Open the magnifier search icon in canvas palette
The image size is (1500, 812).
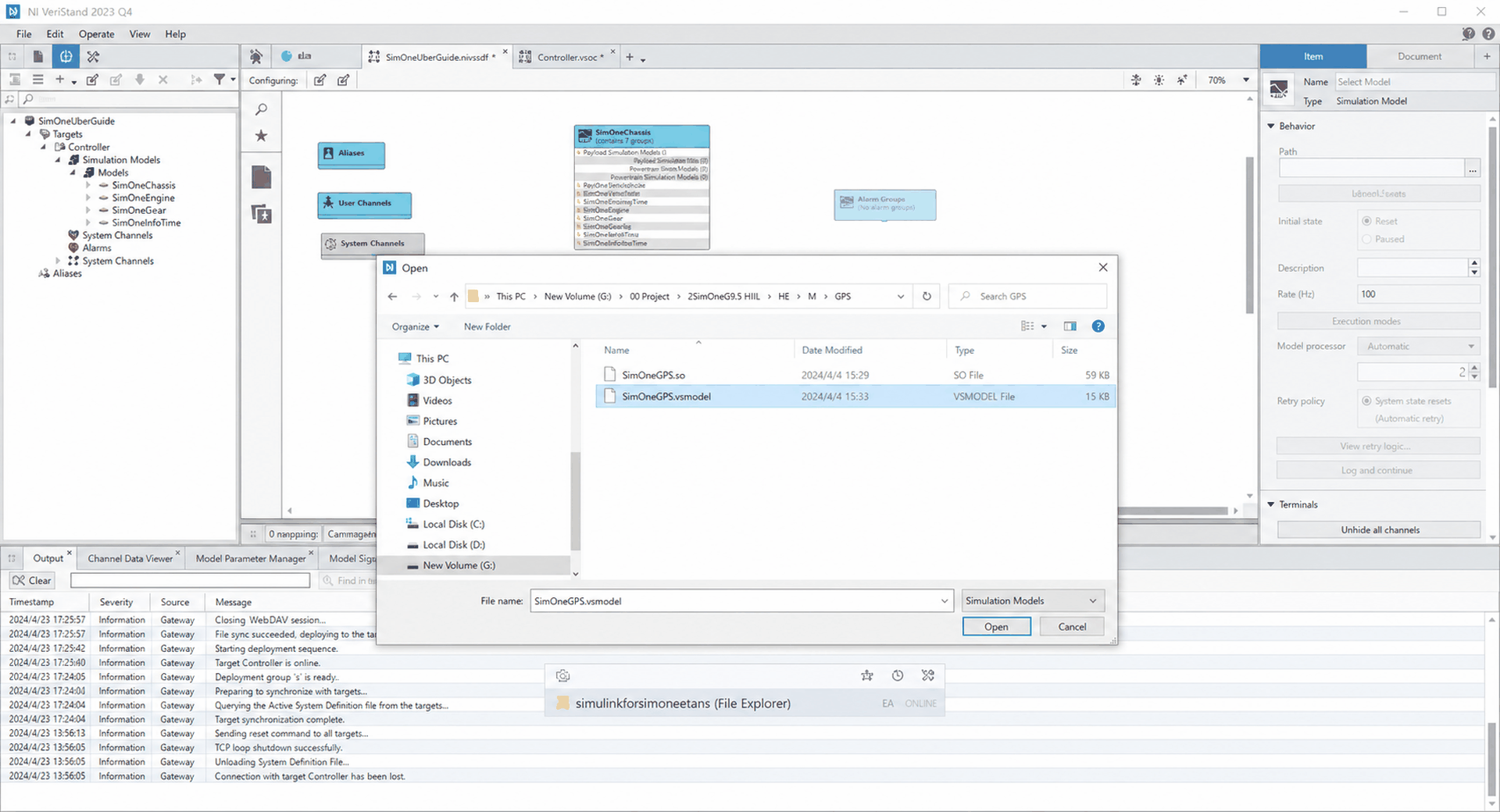262,109
